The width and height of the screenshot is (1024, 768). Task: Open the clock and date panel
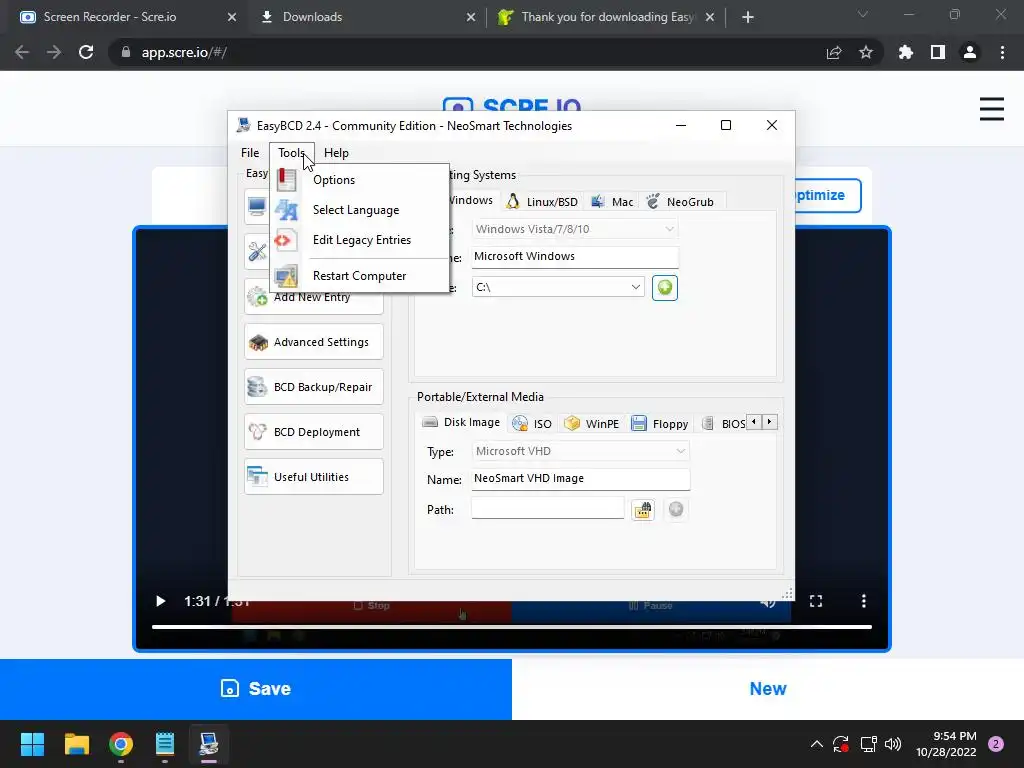click(946, 744)
